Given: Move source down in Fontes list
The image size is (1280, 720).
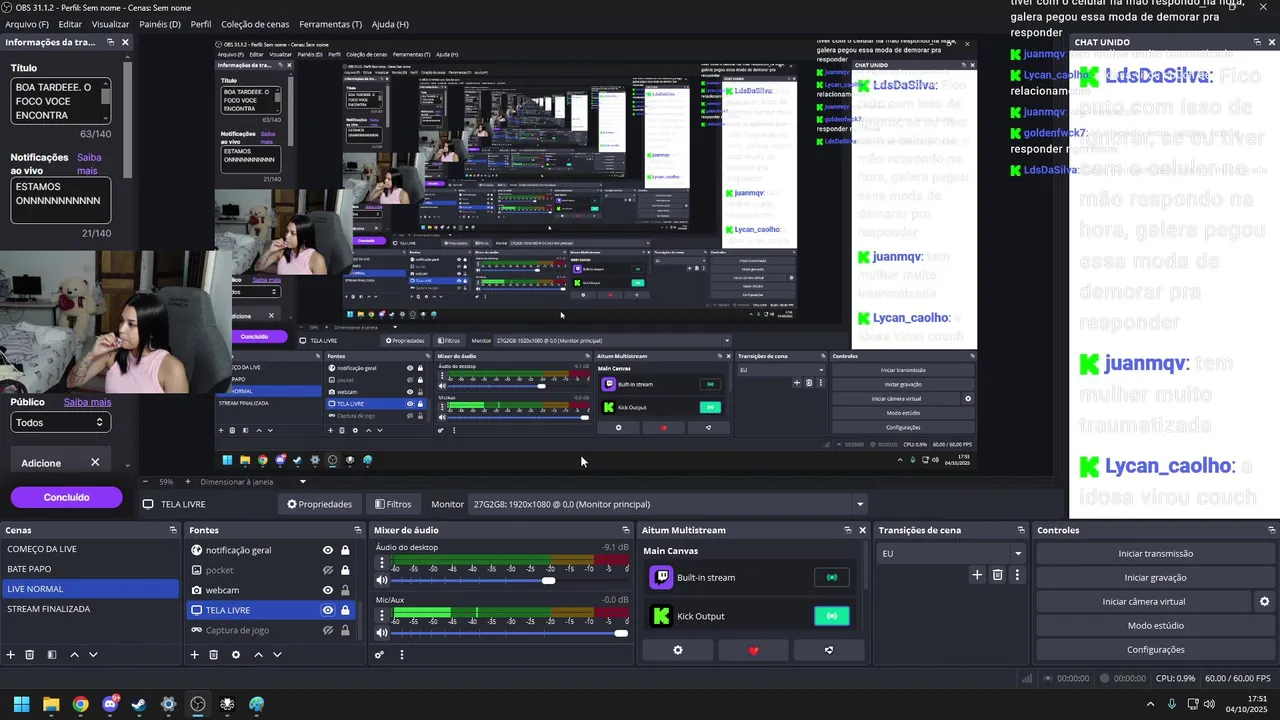Looking at the screenshot, I should click(277, 655).
